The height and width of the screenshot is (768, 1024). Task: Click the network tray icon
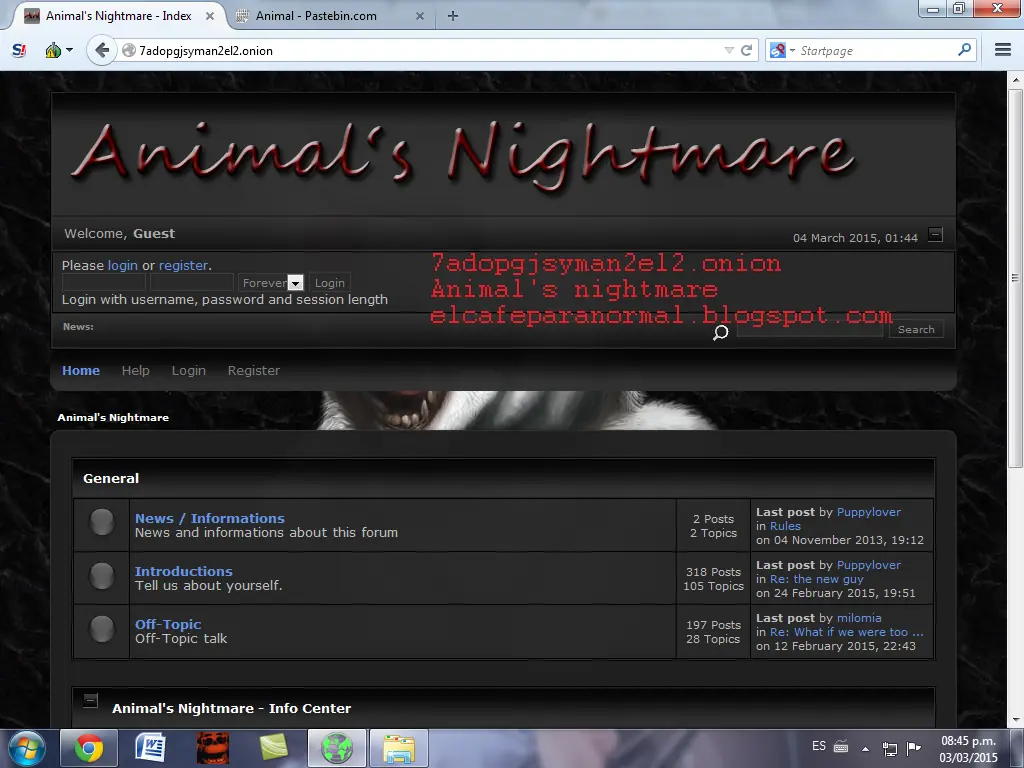point(890,748)
